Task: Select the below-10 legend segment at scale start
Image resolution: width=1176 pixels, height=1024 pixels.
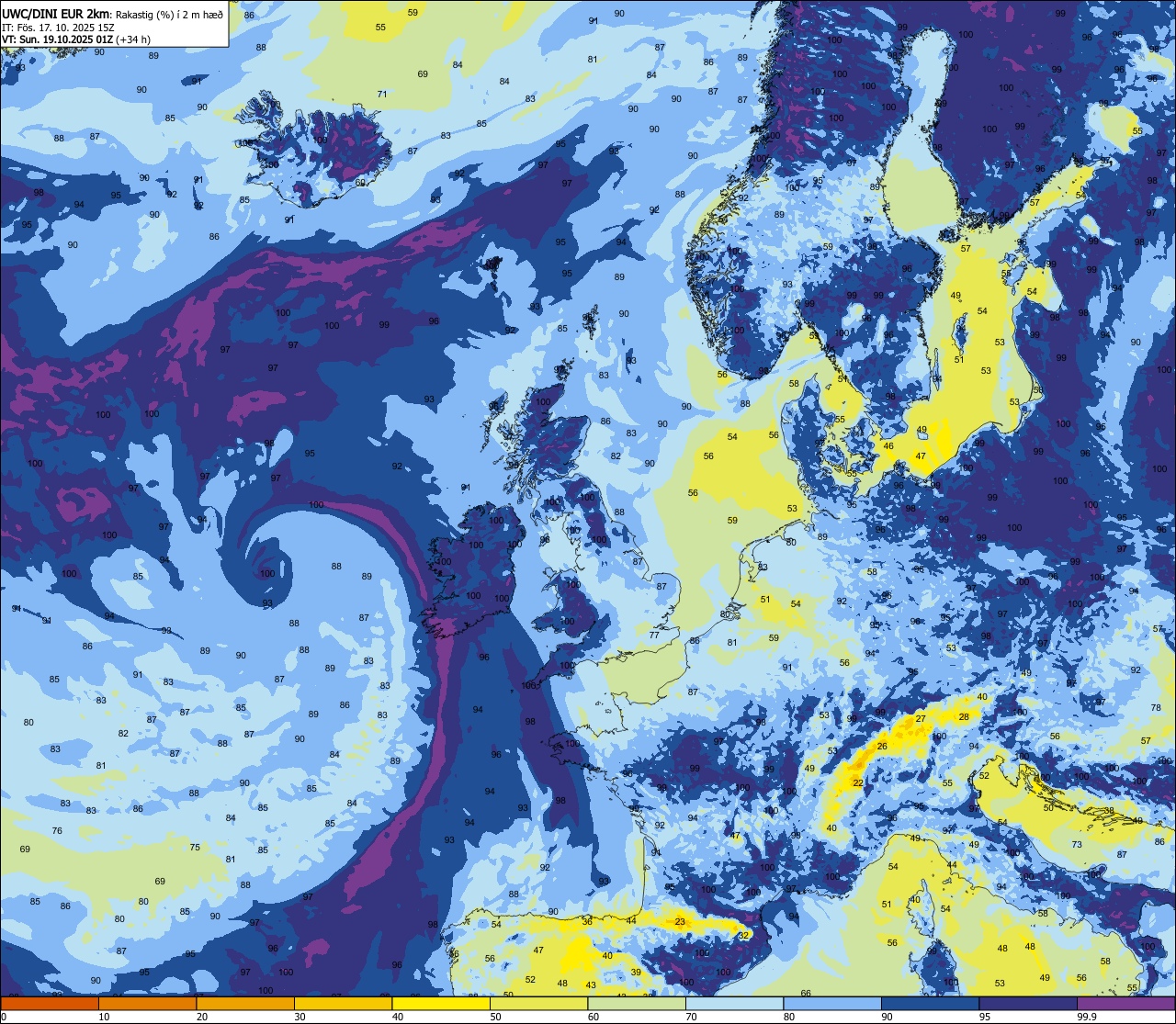Action: coord(50,1003)
